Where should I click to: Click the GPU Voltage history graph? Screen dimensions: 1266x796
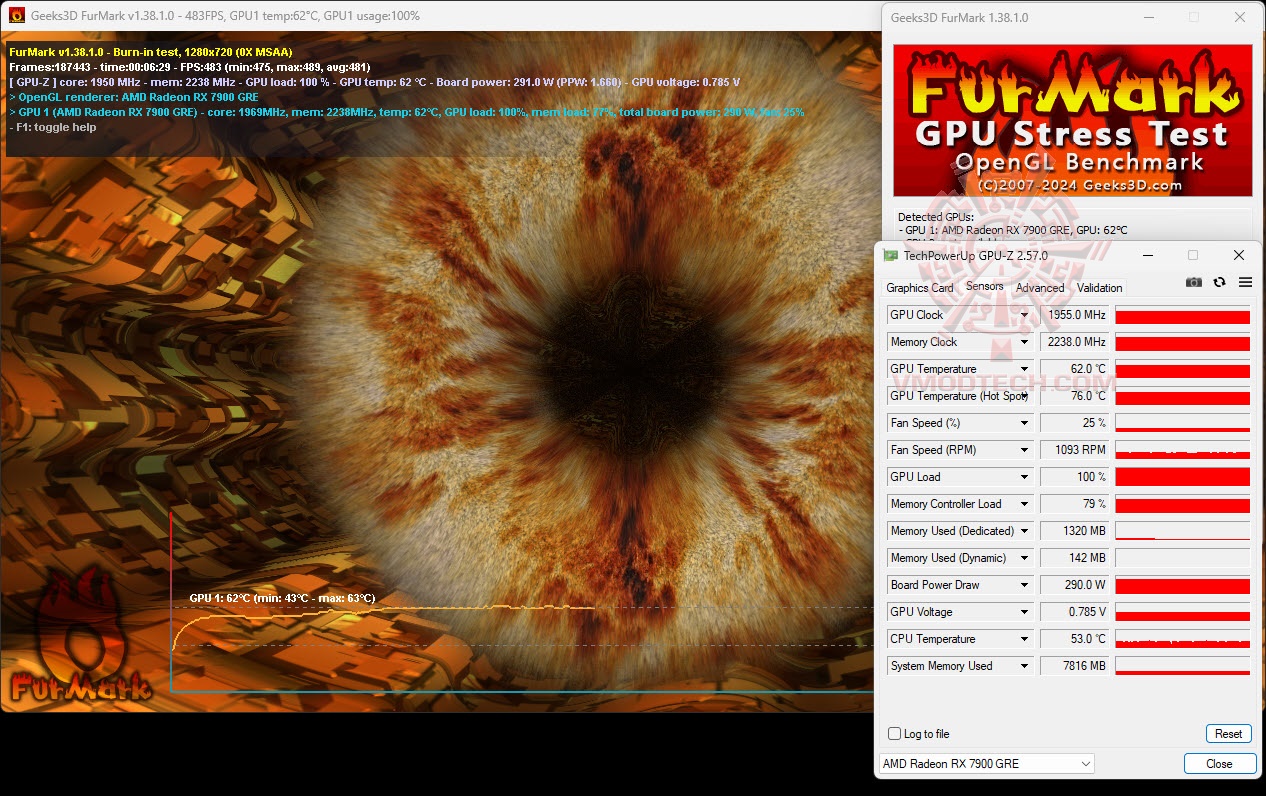(1182, 612)
